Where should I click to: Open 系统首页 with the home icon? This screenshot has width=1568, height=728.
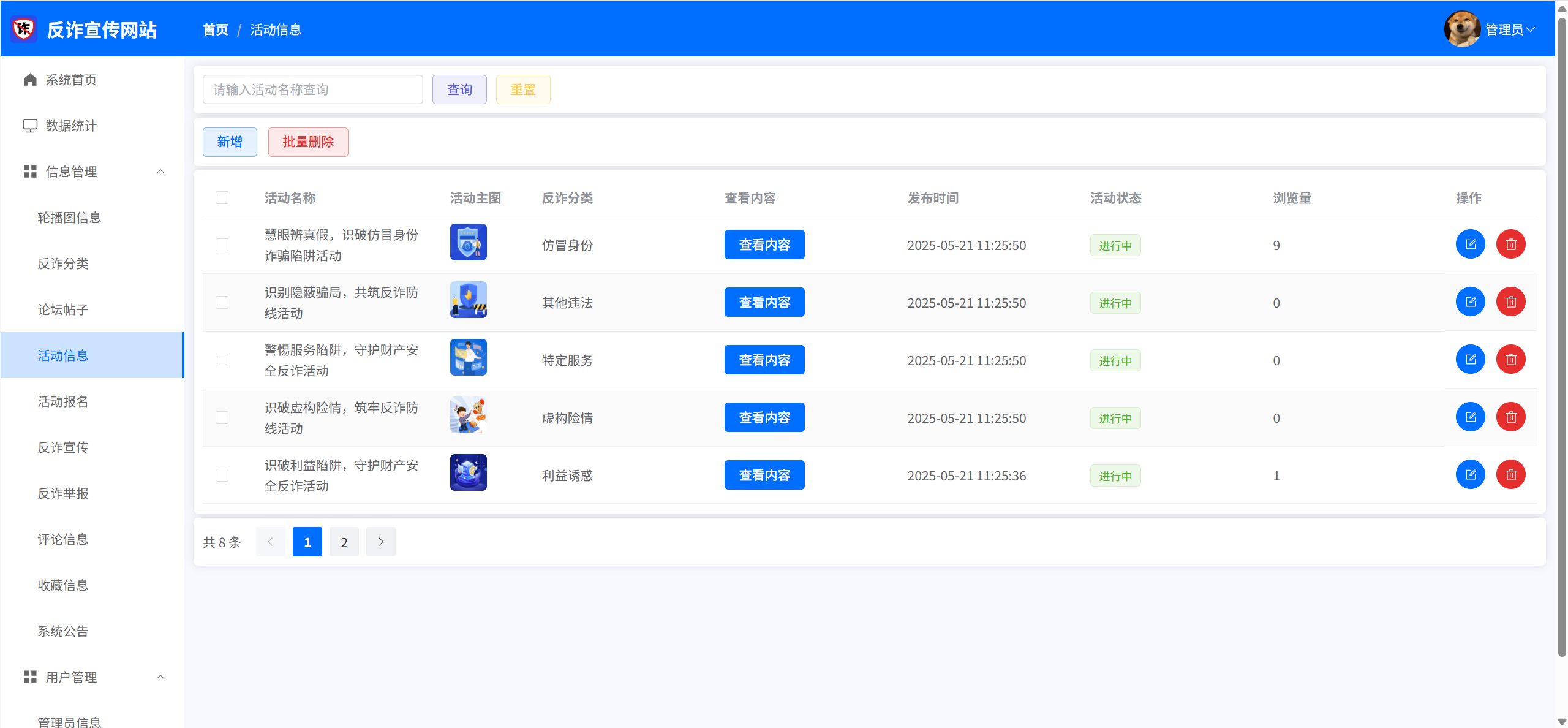click(x=30, y=80)
